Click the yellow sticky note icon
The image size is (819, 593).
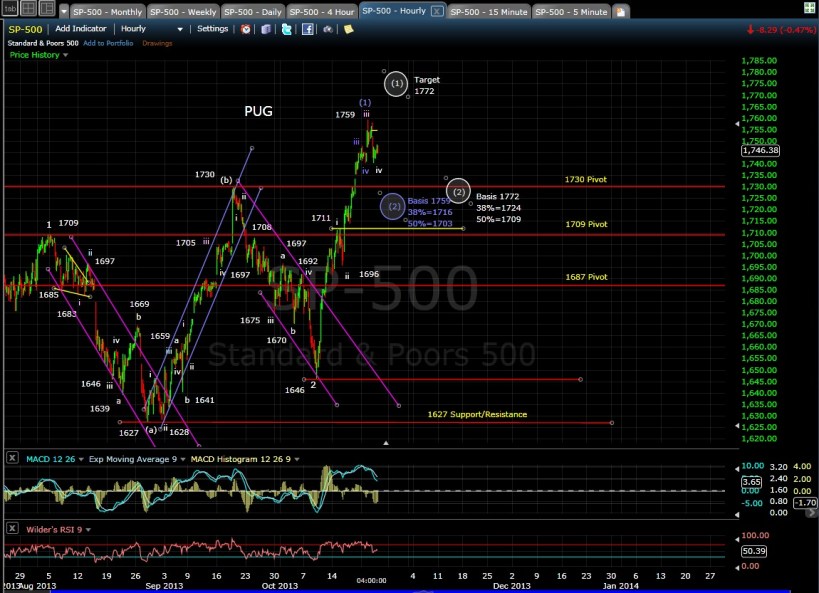348,29
